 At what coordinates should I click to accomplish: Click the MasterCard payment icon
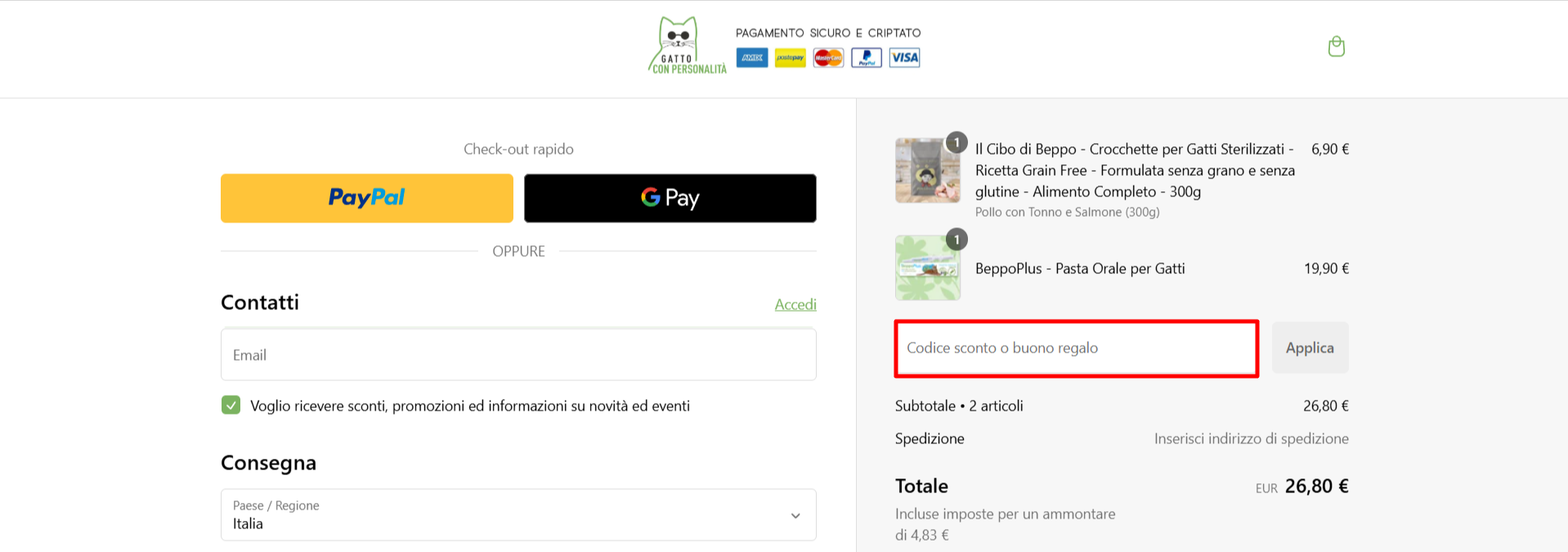828,58
